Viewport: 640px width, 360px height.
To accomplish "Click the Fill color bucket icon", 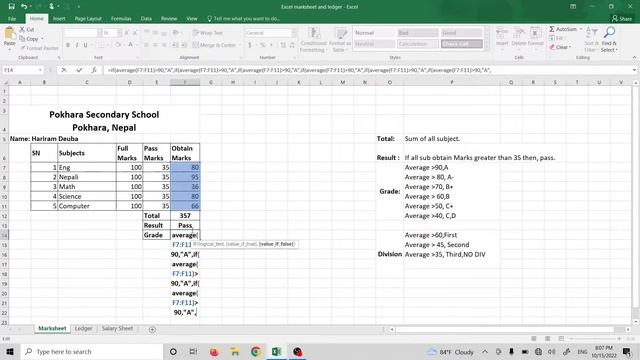I will pyautogui.click(x=118, y=45).
